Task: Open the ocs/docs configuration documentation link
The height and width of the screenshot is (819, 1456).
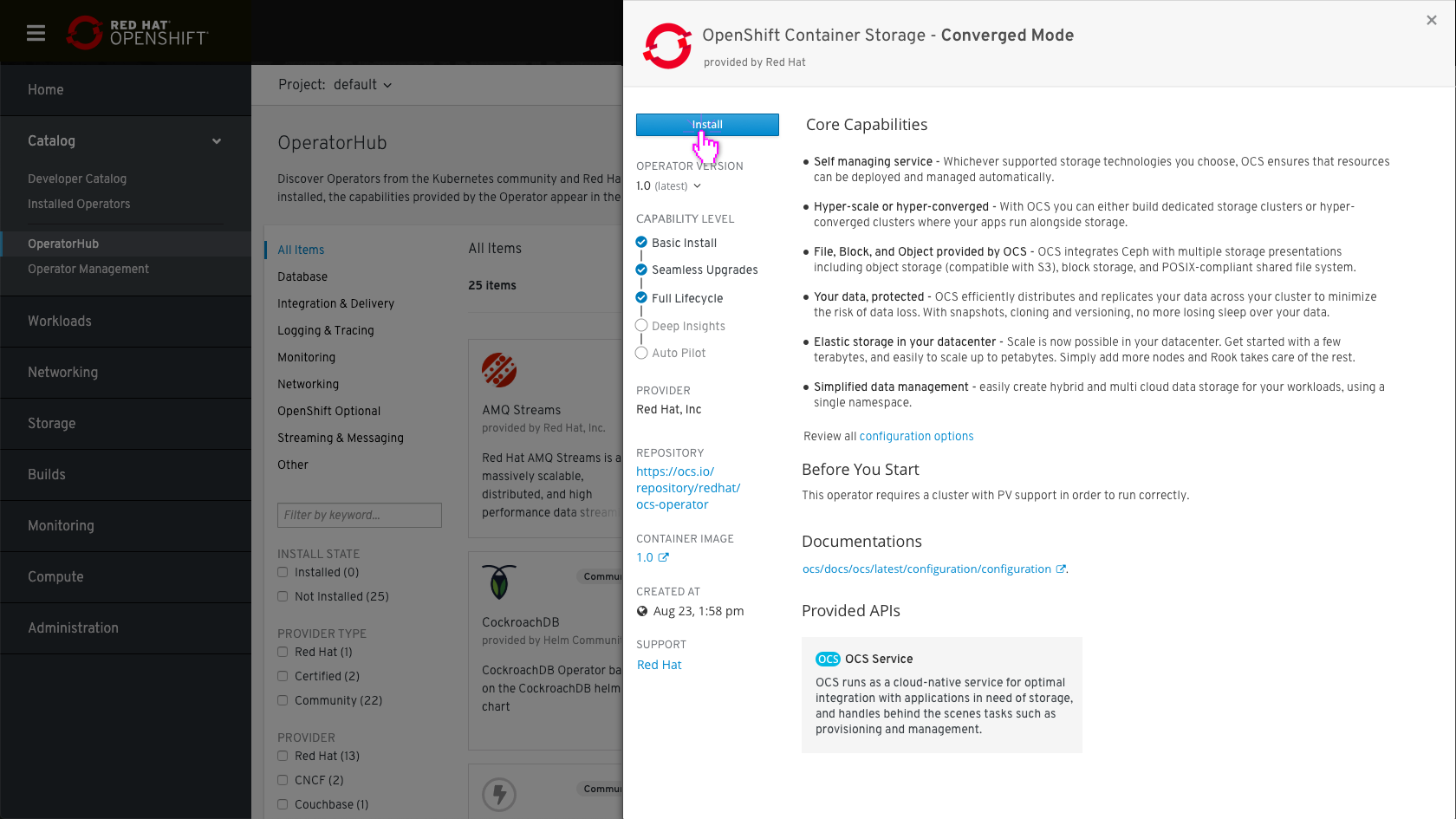Action: [926, 569]
